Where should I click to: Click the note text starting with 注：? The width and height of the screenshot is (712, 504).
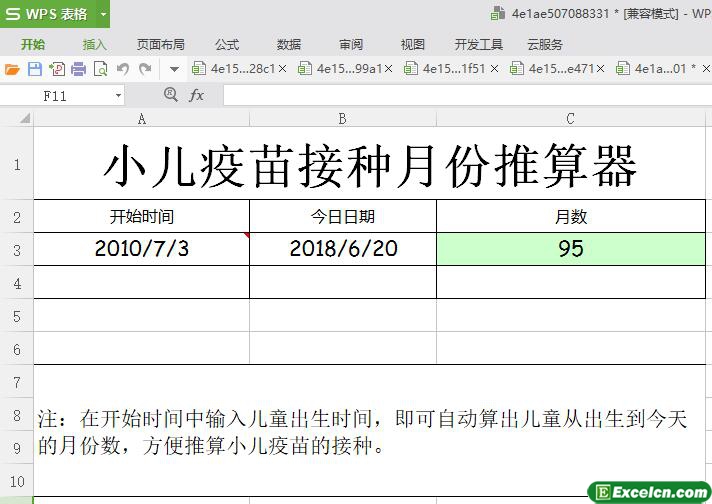tap(362, 432)
